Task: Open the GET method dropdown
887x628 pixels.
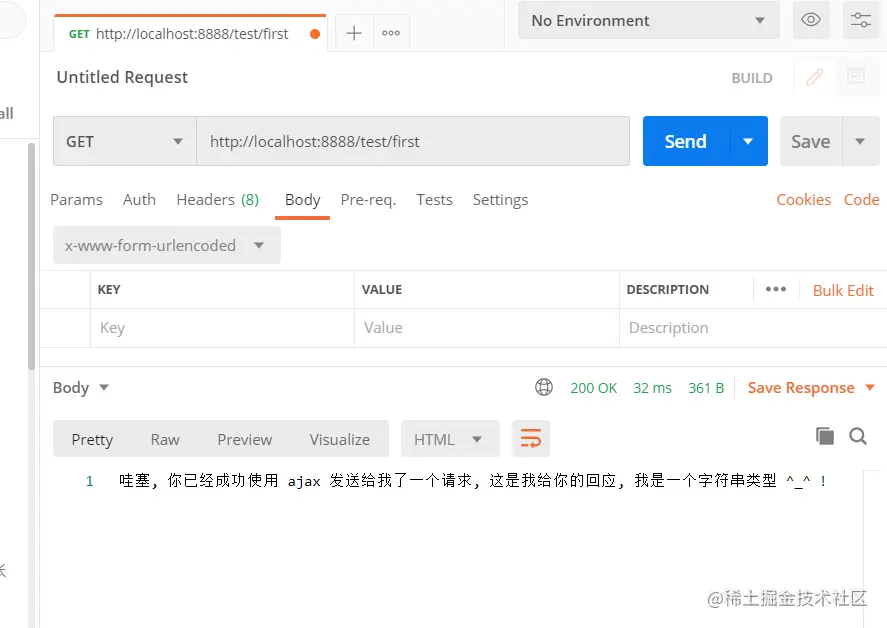Action: click(124, 141)
